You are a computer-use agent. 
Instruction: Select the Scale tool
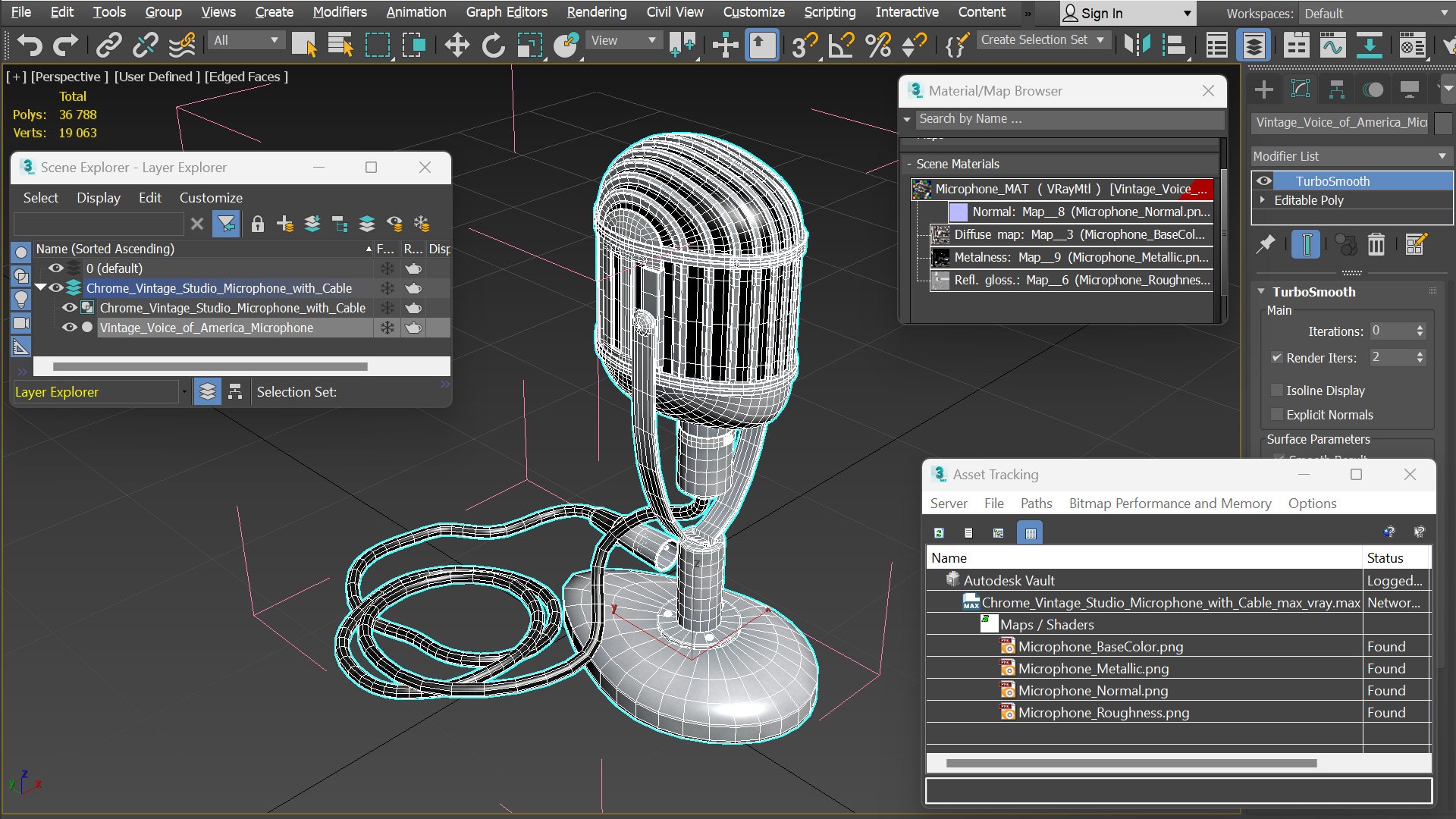(530, 45)
